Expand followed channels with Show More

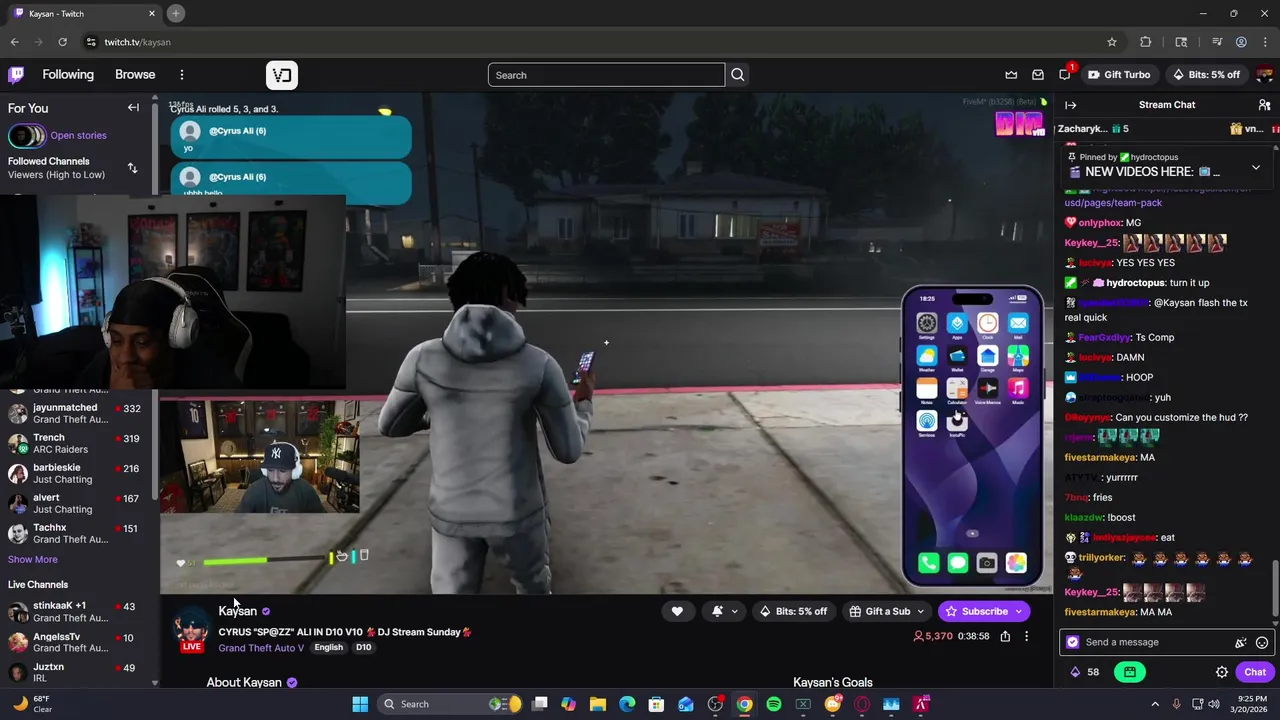pyautogui.click(x=33, y=560)
